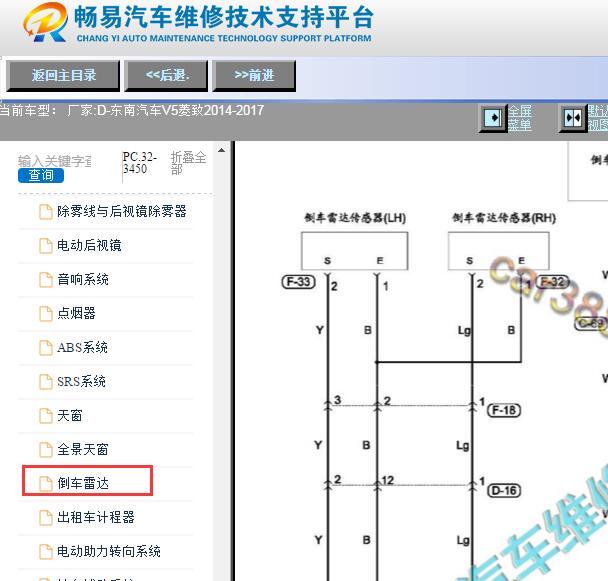Click the F-33 connector label in diagram
The height and width of the screenshot is (581, 608).
point(298,282)
